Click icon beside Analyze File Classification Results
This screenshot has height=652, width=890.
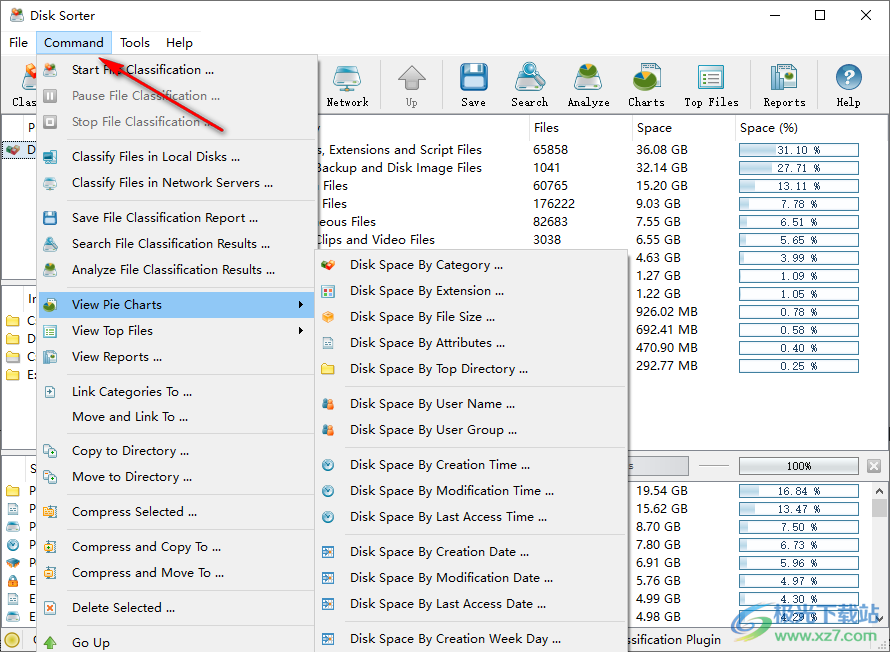point(51,270)
